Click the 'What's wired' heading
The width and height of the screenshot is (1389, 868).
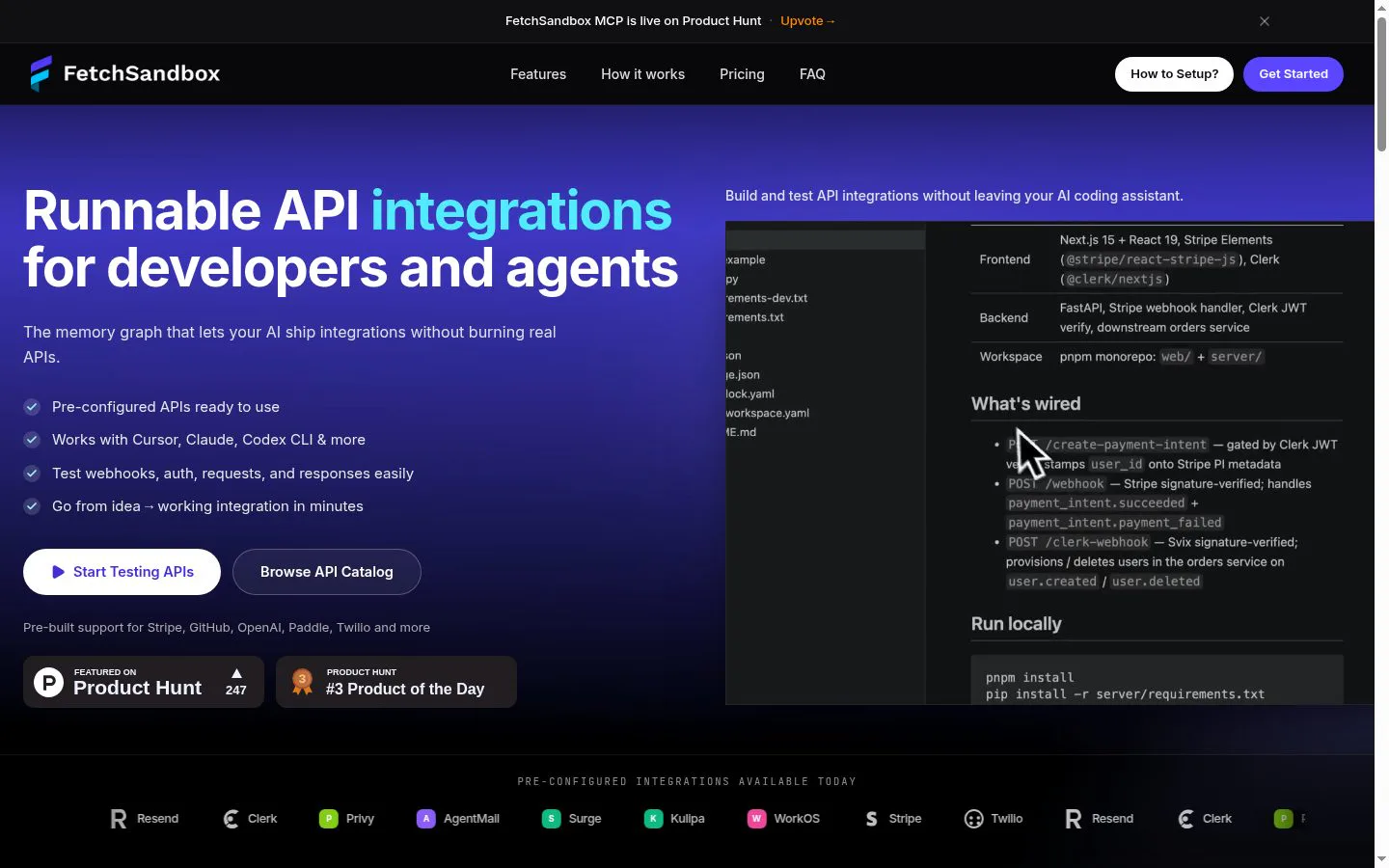click(x=1025, y=404)
